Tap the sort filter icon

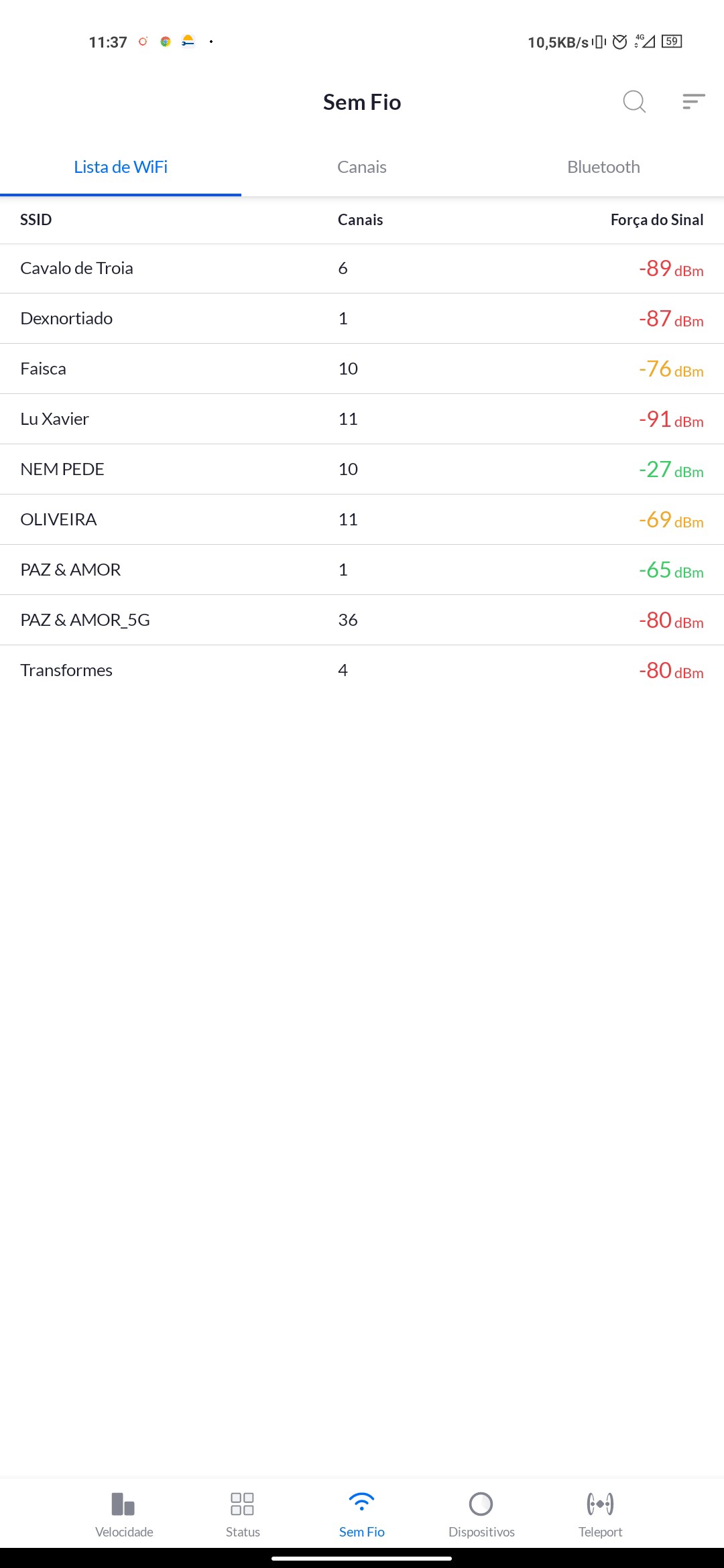tap(693, 102)
